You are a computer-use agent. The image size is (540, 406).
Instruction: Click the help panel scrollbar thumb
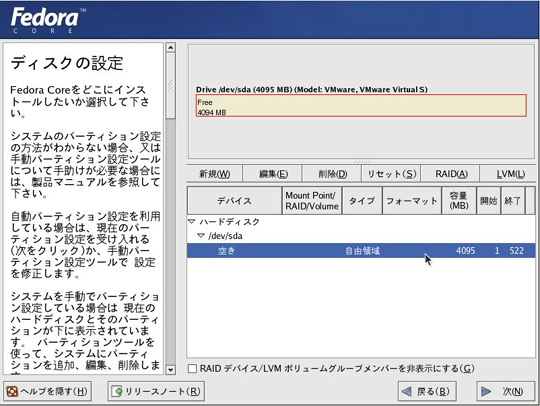pyautogui.click(x=170, y=85)
